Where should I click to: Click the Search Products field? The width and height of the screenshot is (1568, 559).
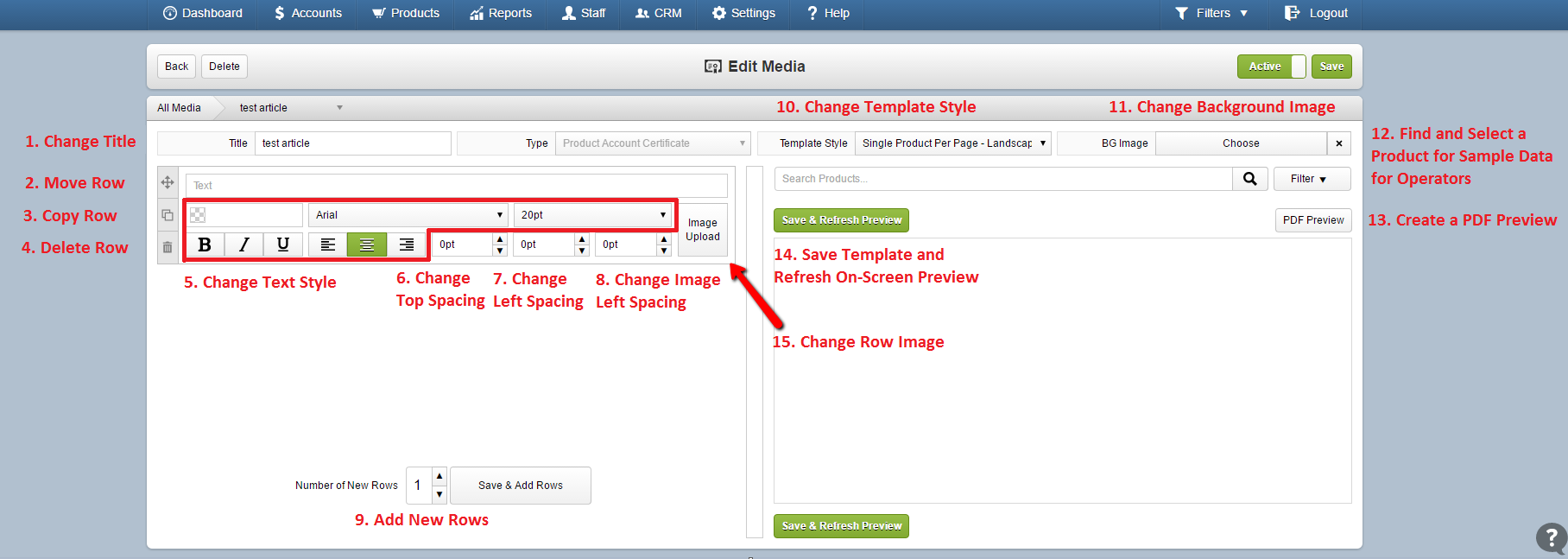(1003, 179)
